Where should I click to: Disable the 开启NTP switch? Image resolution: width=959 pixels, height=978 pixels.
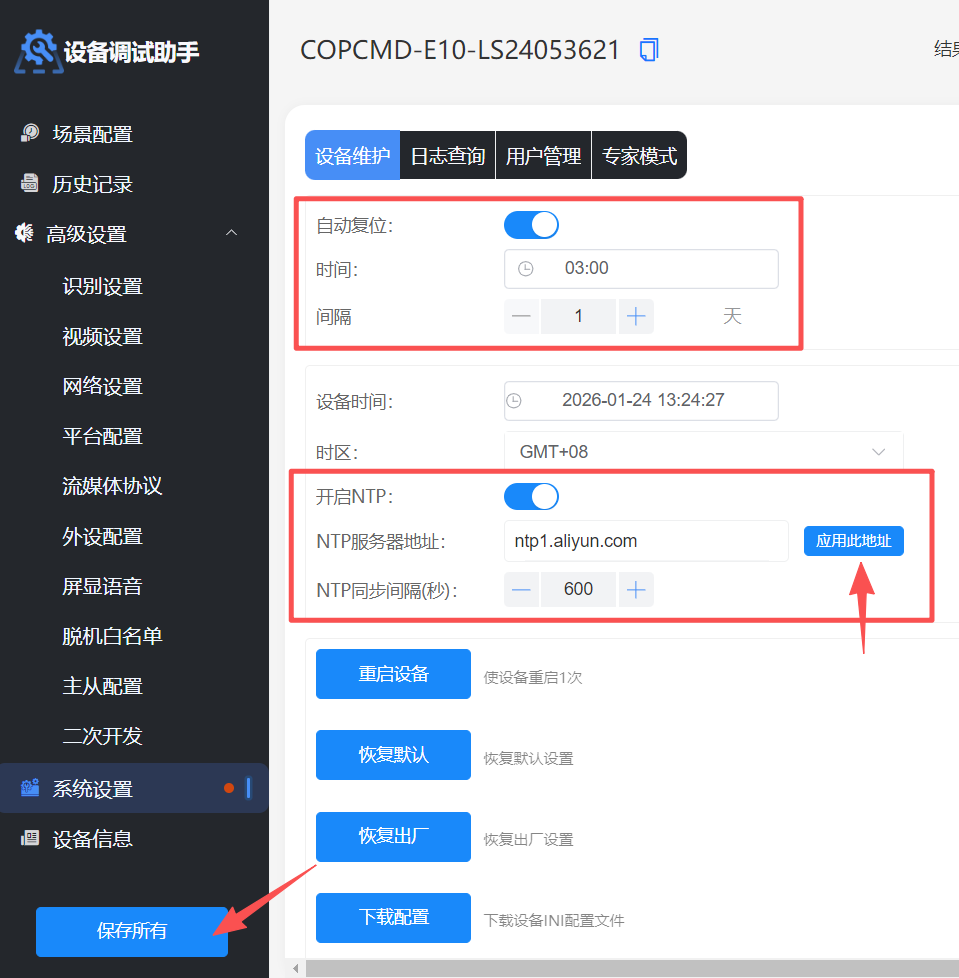(x=531, y=496)
